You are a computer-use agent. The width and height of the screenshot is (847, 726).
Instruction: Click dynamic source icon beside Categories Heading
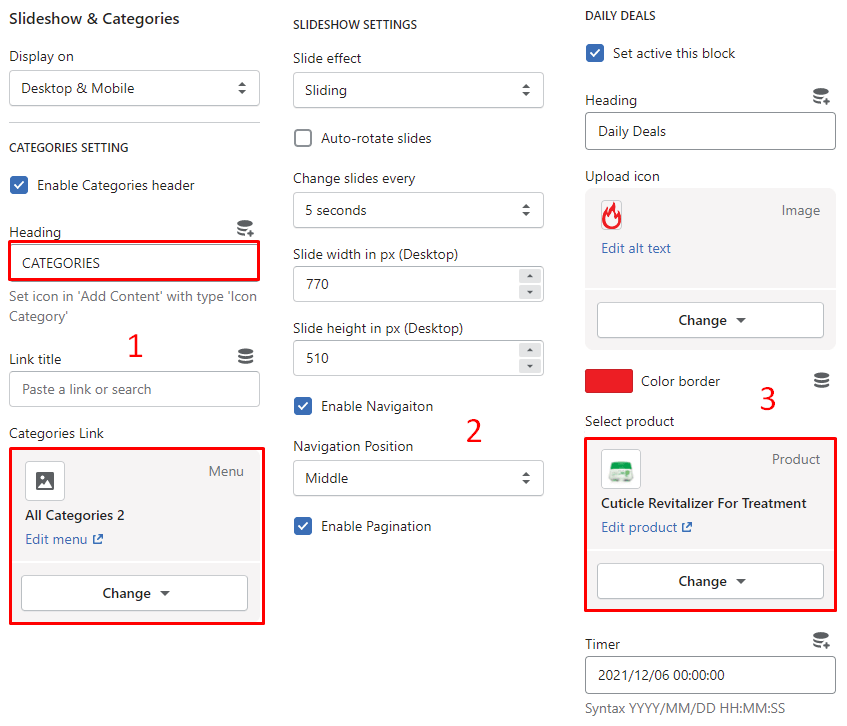coord(245,229)
